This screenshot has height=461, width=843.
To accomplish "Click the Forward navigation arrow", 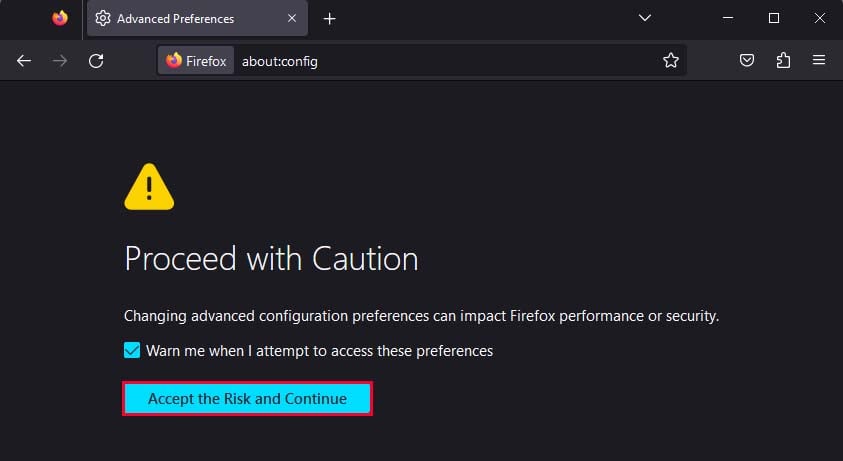I will 60,61.
